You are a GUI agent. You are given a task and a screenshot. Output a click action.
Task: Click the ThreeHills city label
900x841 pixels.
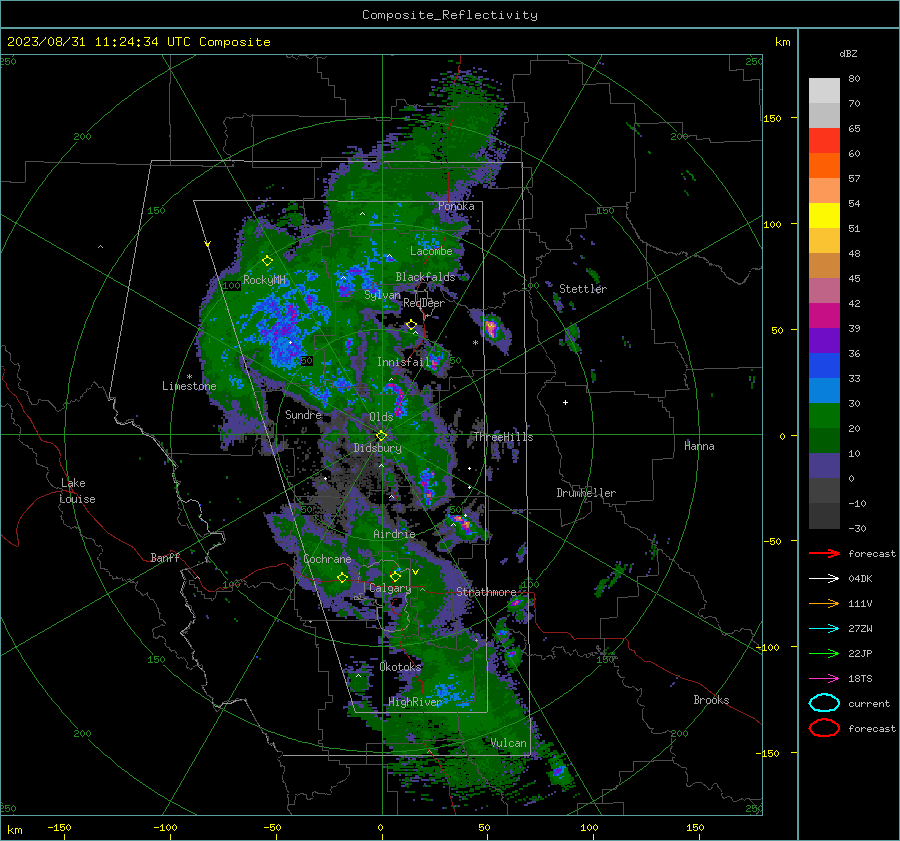click(503, 437)
